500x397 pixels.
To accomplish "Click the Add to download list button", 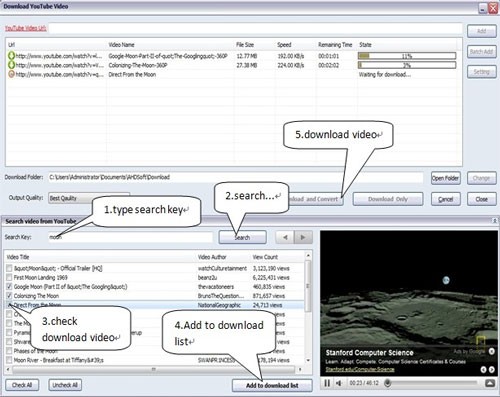I will tap(272, 385).
